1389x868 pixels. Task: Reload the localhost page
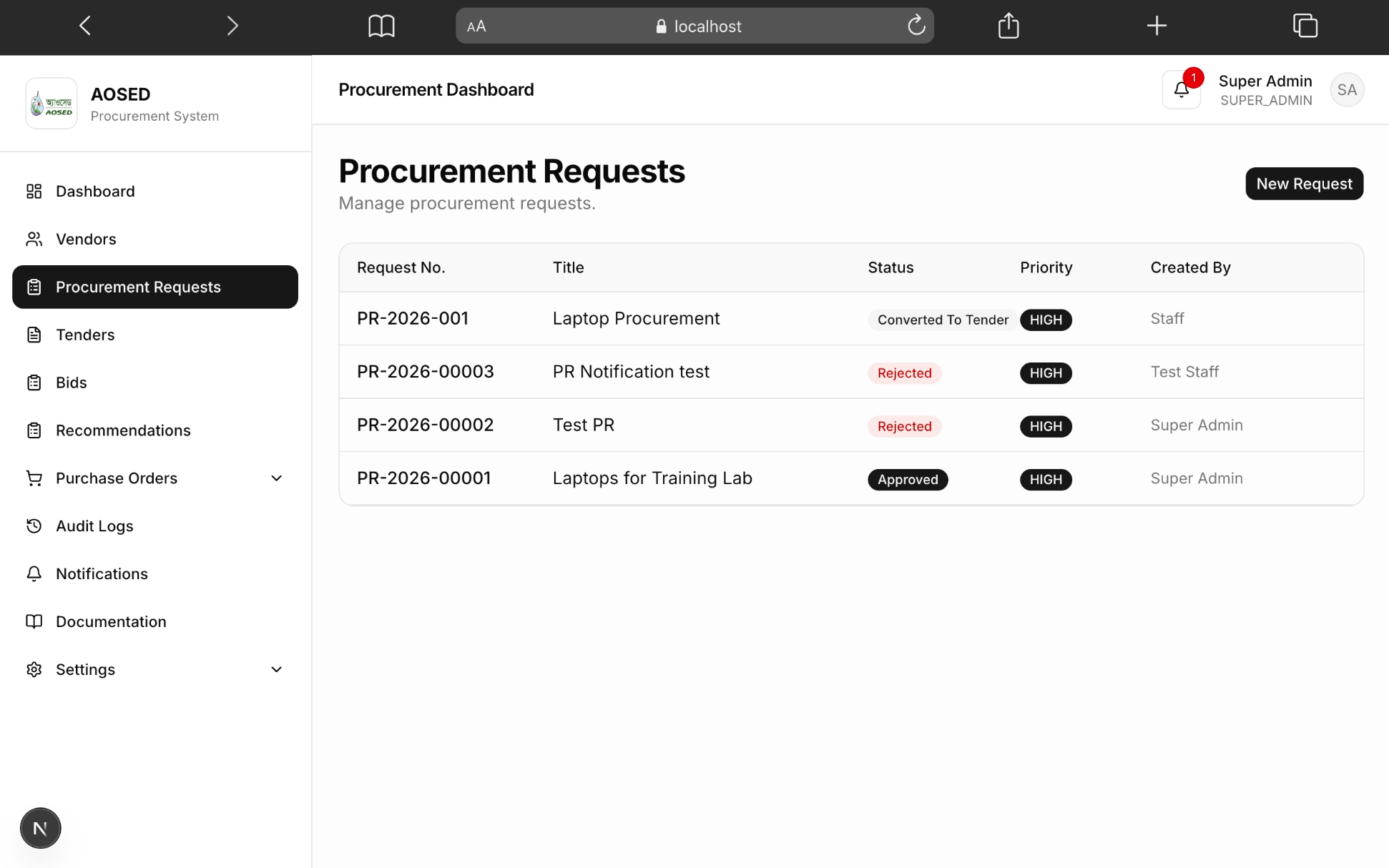pyautogui.click(x=916, y=26)
